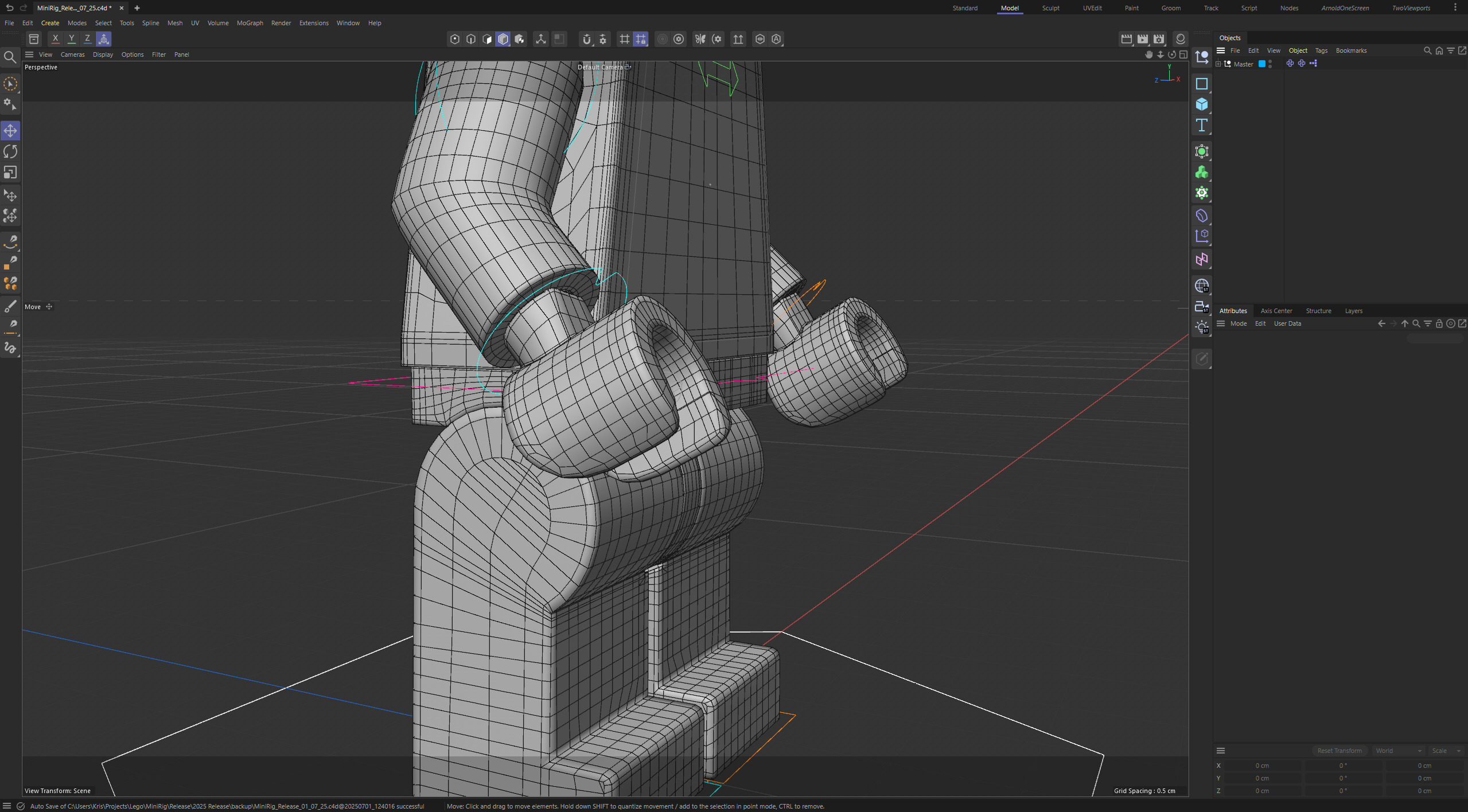Viewport: 1468px width, 812px height.
Task: Click the Light object icon in palette
Action: point(1202,327)
